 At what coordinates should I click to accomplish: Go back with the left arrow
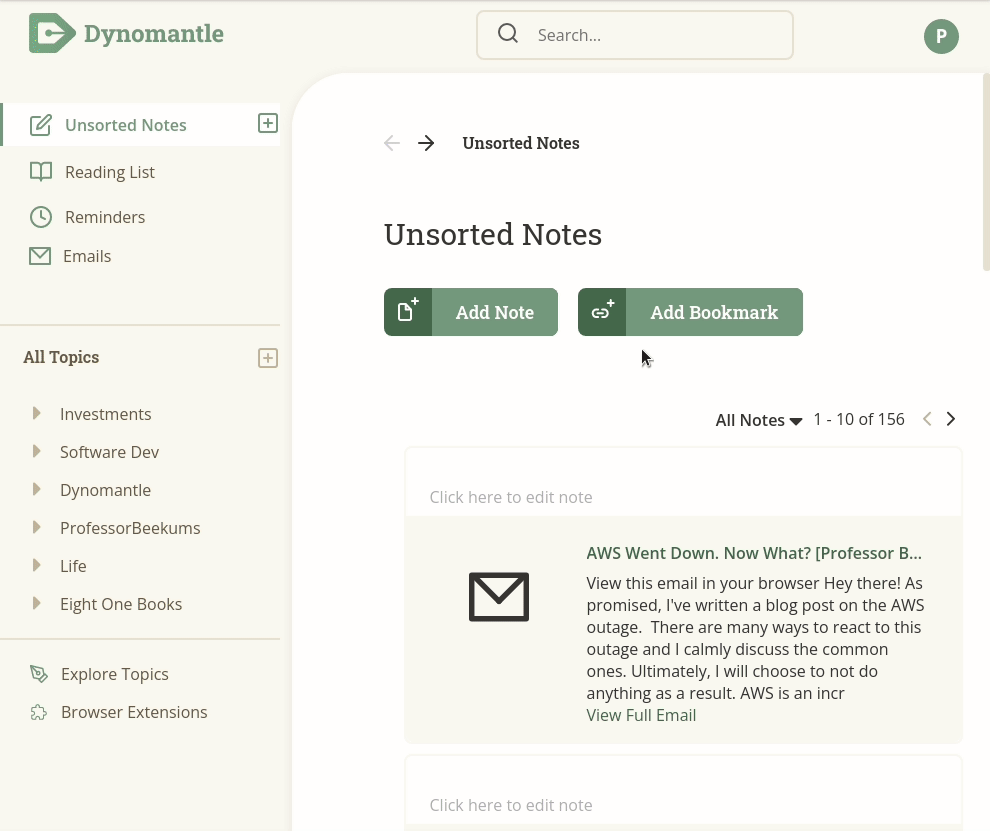click(x=391, y=143)
